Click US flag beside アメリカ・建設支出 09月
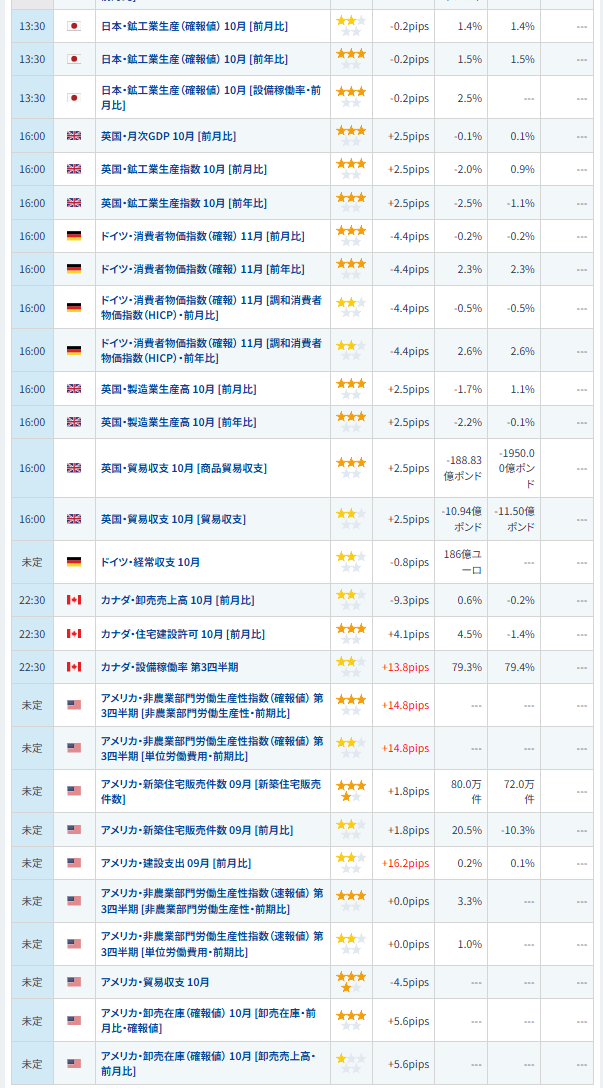Viewport: 603px width, 1088px height. (73, 863)
